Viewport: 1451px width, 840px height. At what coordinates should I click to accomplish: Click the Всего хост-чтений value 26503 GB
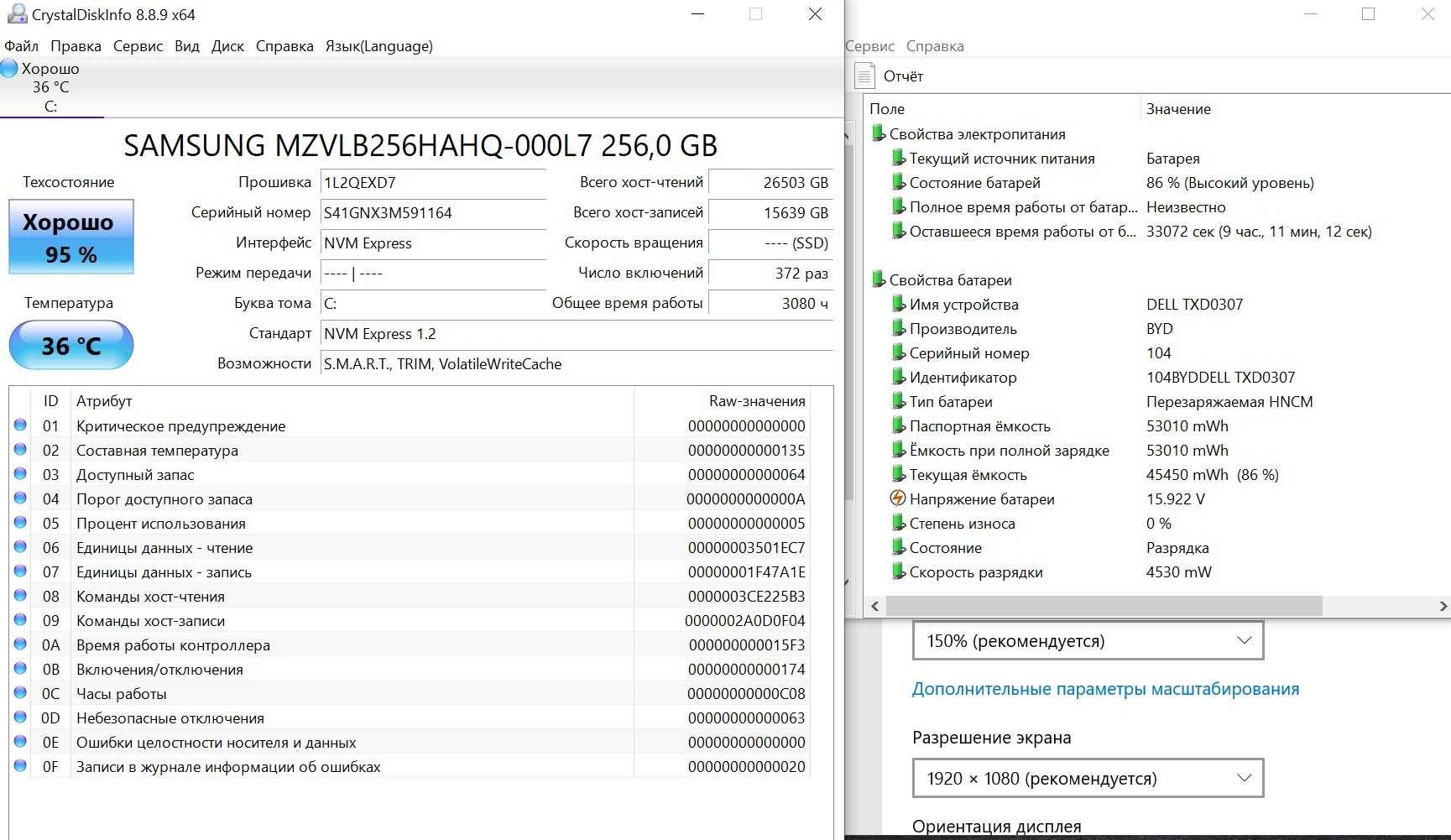coord(771,182)
